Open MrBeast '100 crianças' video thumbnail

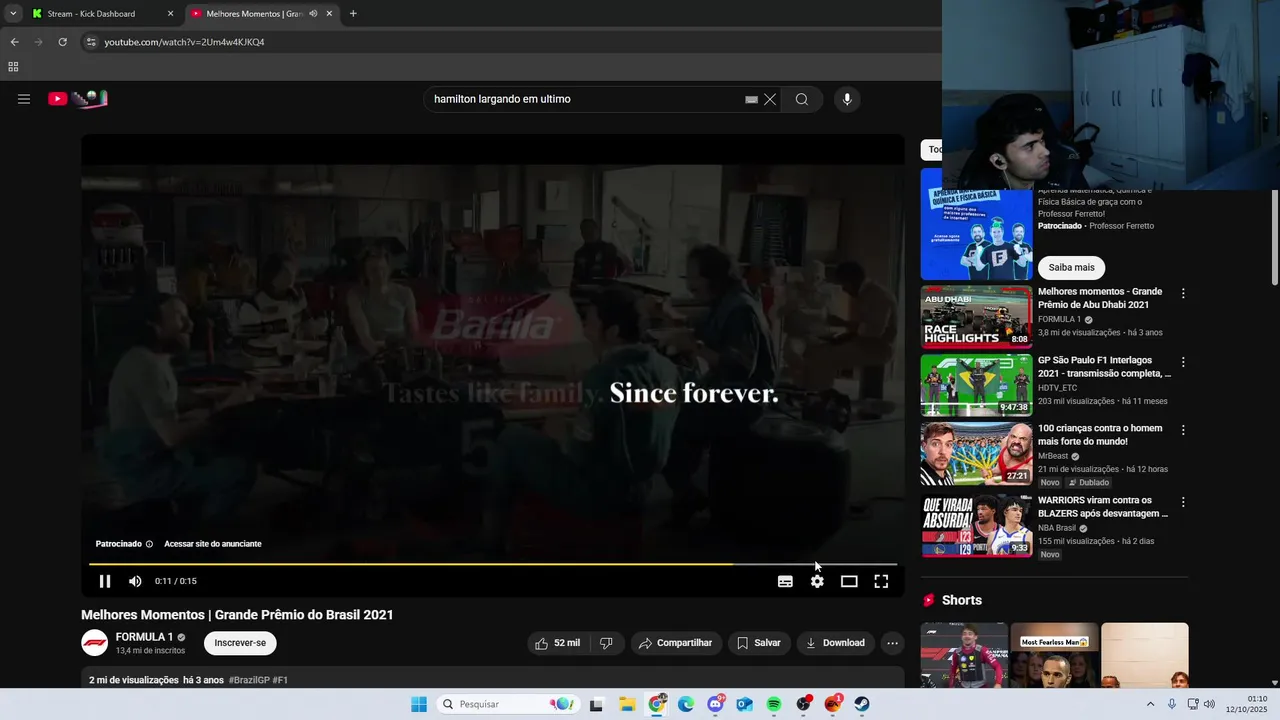(x=976, y=453)
